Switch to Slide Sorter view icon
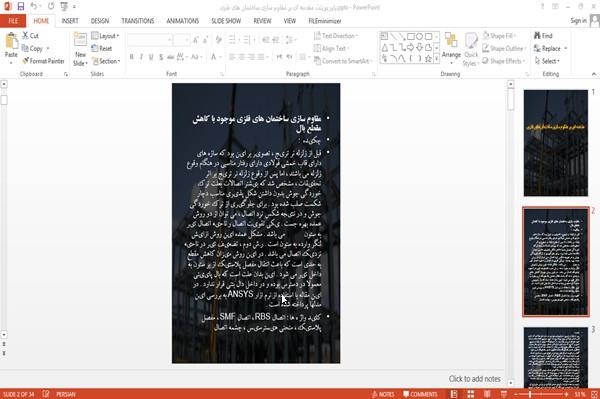The image size is (600, 399). (471, 394)
